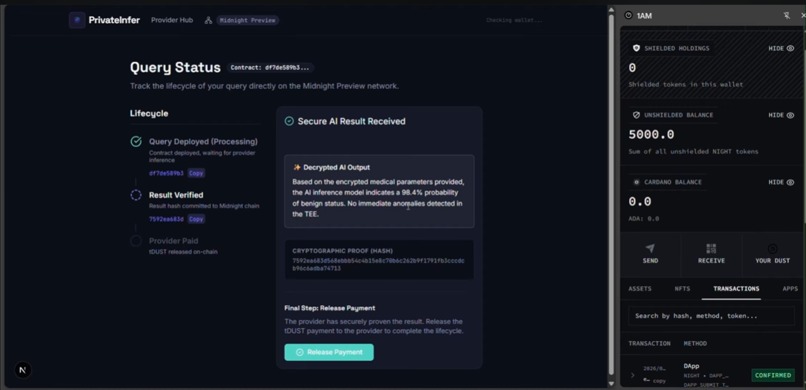Click the pin icon in 1AM panel header
The height and width of the screenshot is (390, 806).
pos(786,16)
